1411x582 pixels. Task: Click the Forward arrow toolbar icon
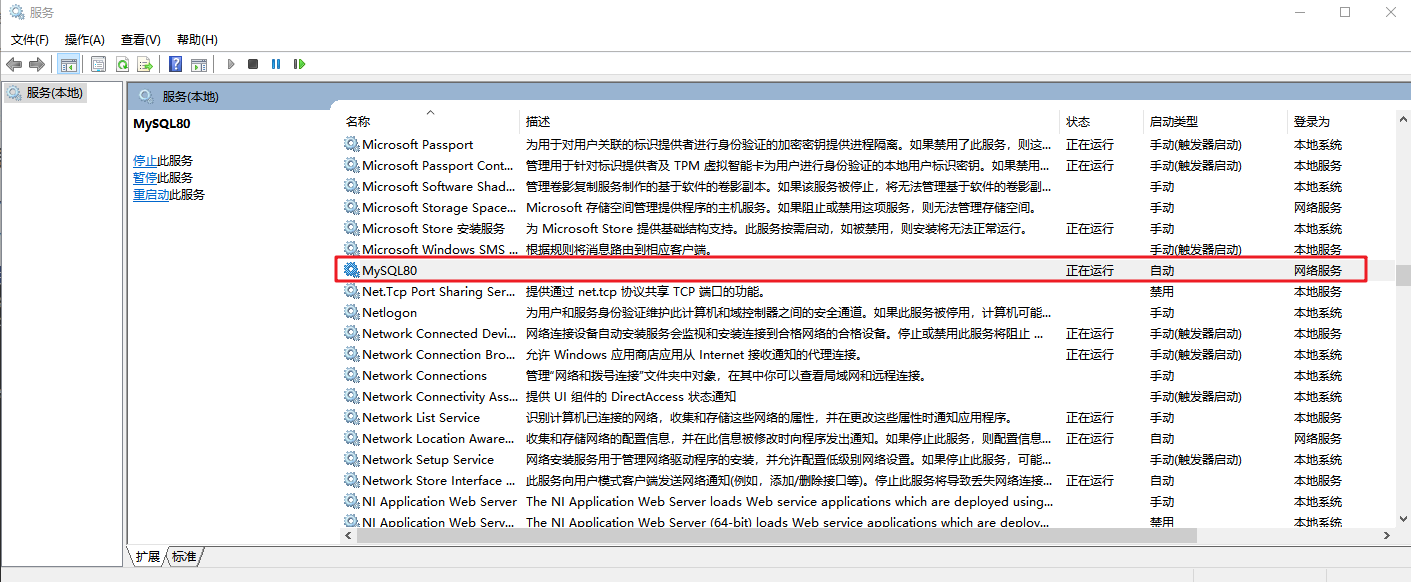pos(37,64)
